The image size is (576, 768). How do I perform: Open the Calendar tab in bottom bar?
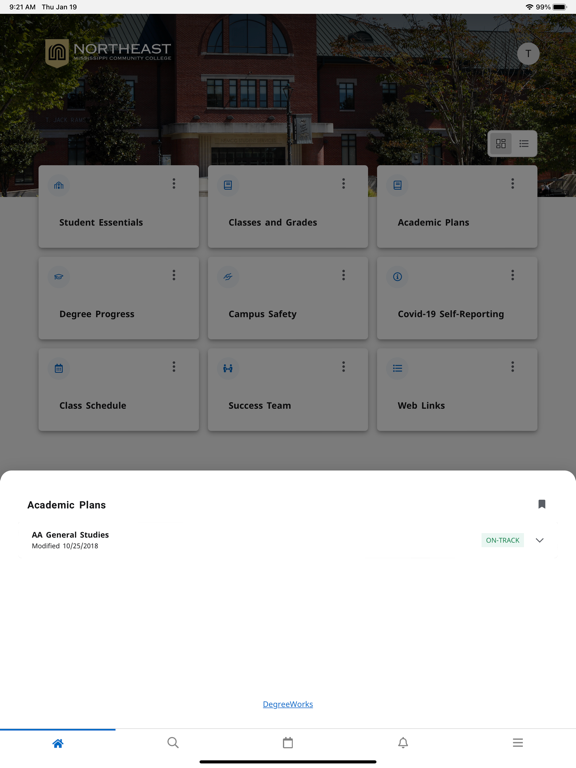tap(288, 743)
